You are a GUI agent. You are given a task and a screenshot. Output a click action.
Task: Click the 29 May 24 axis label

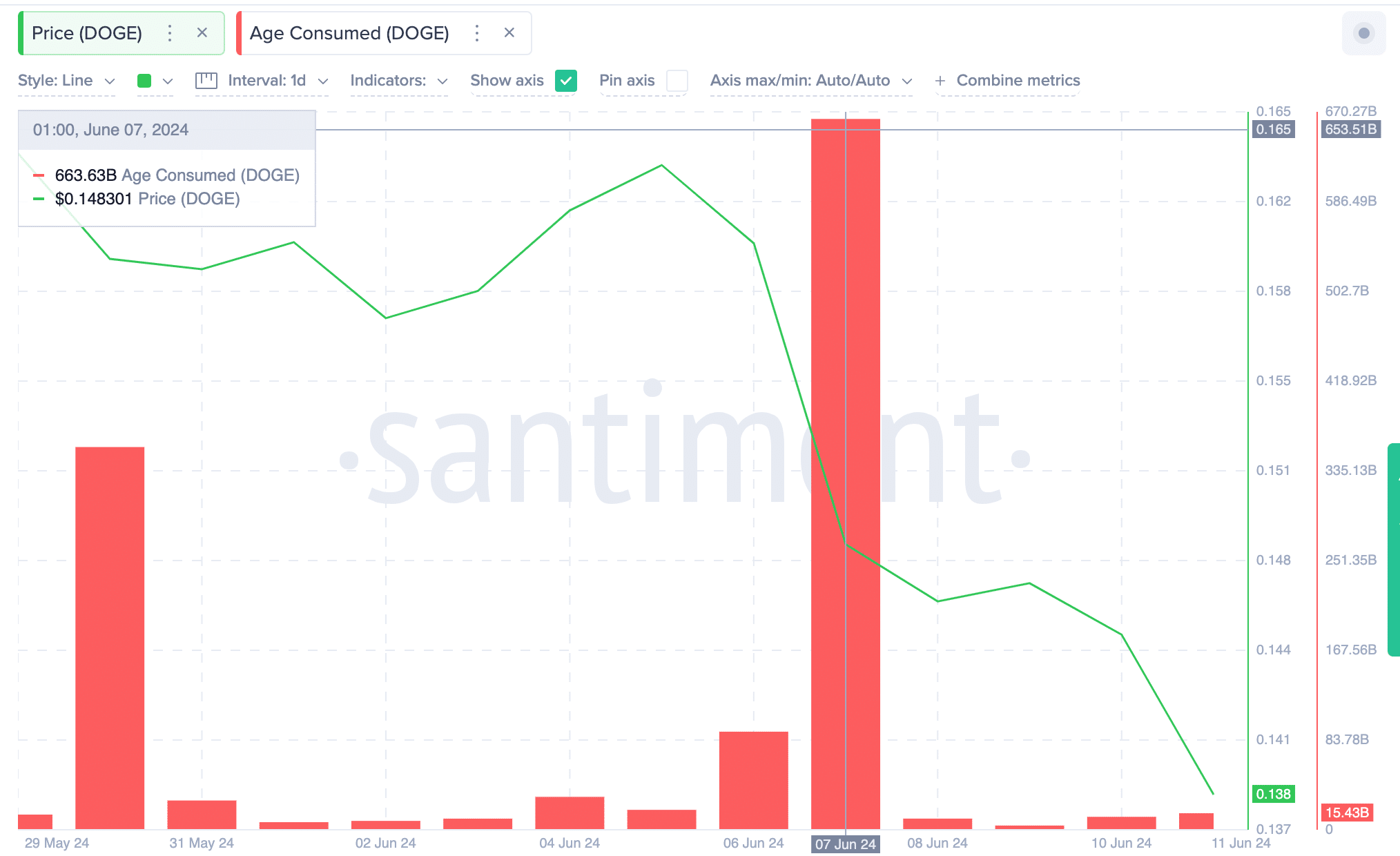point(57,844)
